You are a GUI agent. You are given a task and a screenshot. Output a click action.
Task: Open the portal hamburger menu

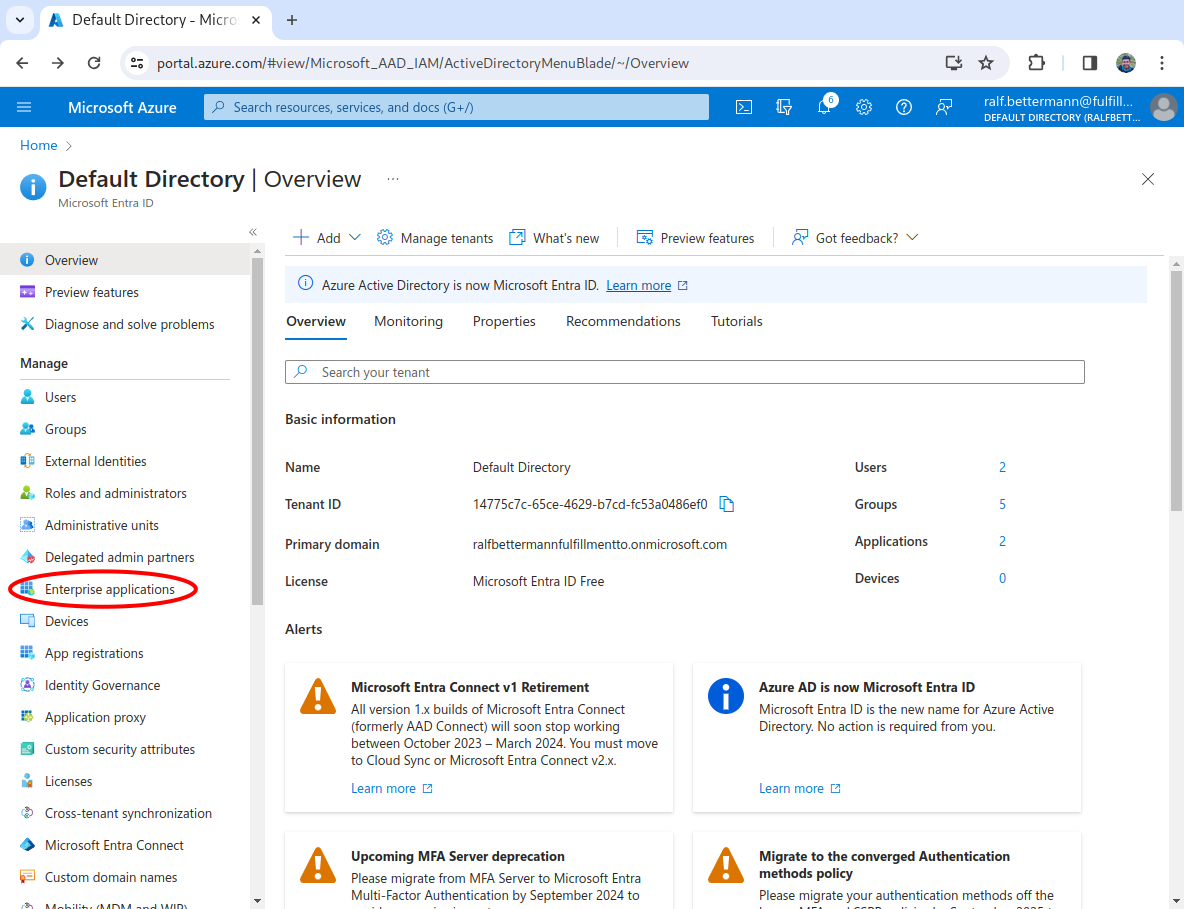coord(25,107)
